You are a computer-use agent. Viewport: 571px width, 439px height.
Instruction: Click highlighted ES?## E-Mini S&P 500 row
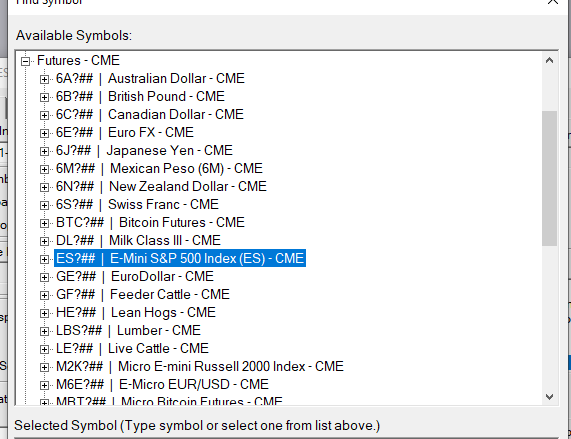[x=180, y=258]
